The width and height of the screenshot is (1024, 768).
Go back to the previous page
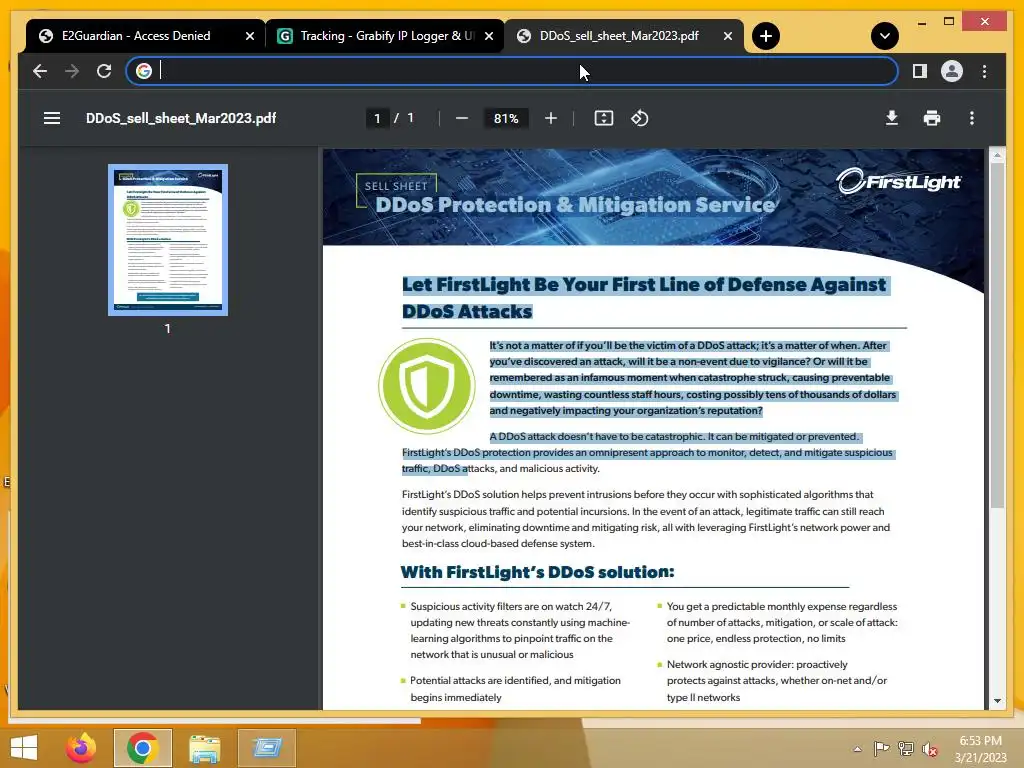click(40, 71)
